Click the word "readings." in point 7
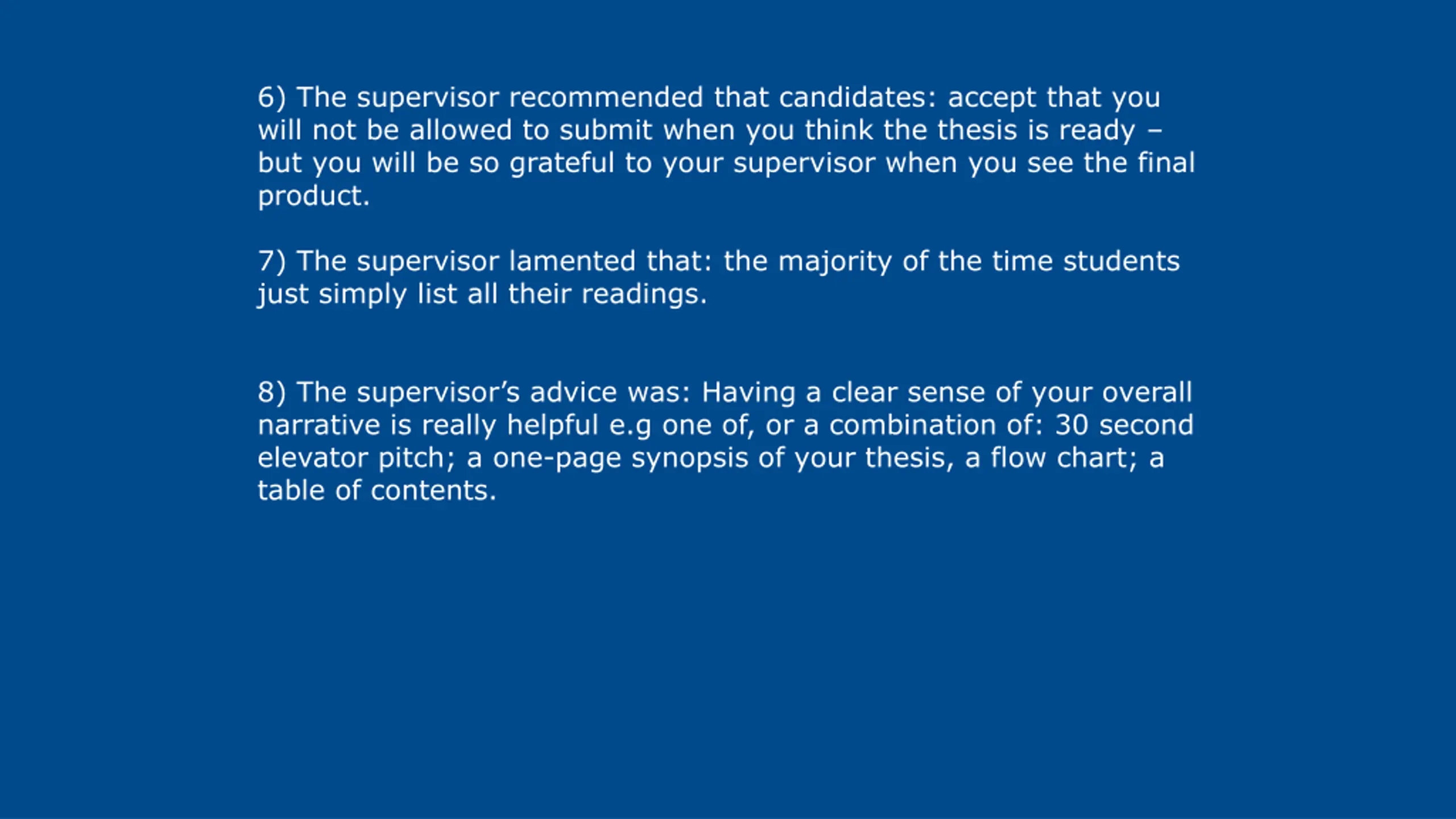 coord(644,295)
